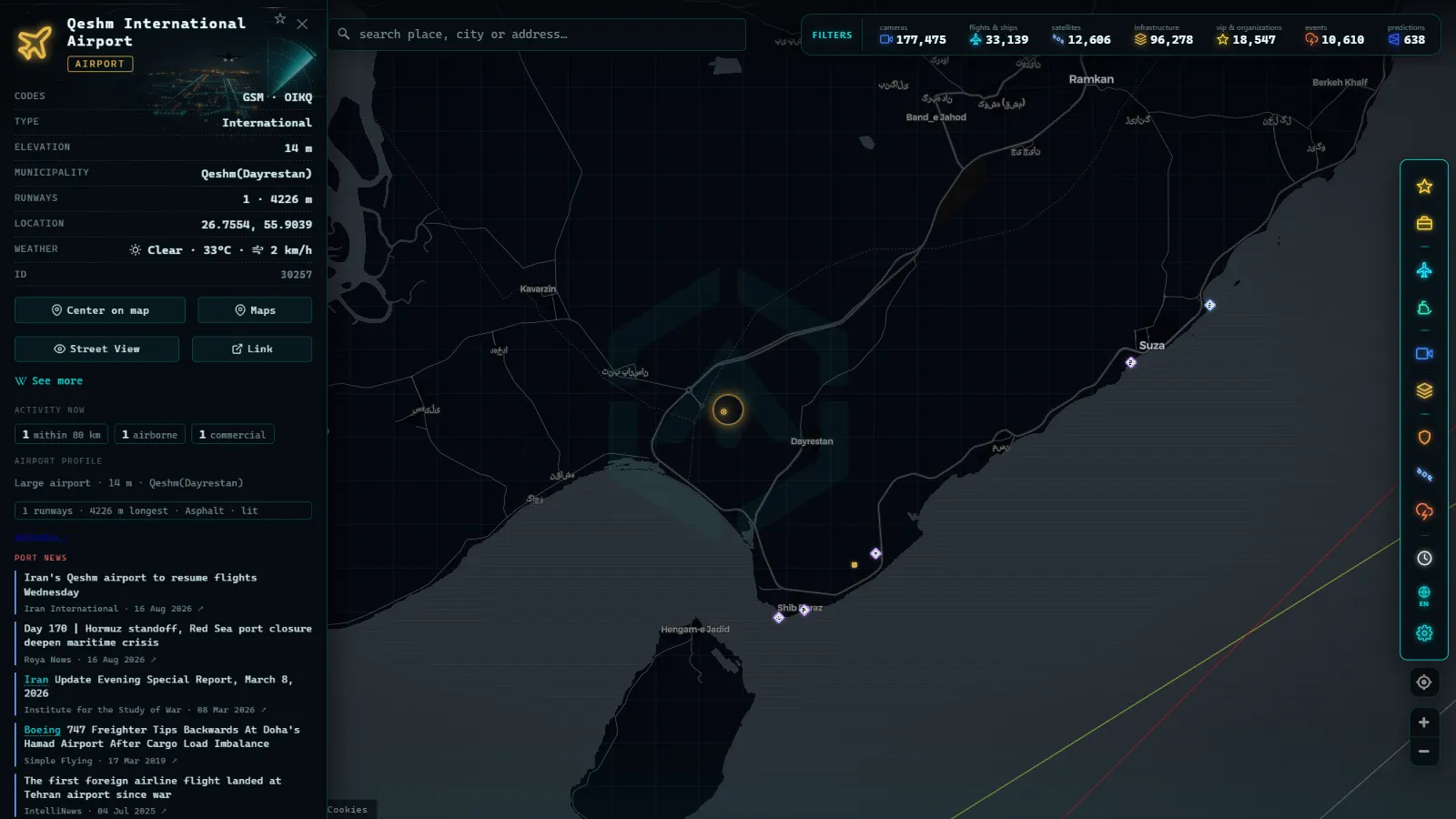Click the diamond marker beside the orange square
1456x819 pixels.
coord(875,553)
